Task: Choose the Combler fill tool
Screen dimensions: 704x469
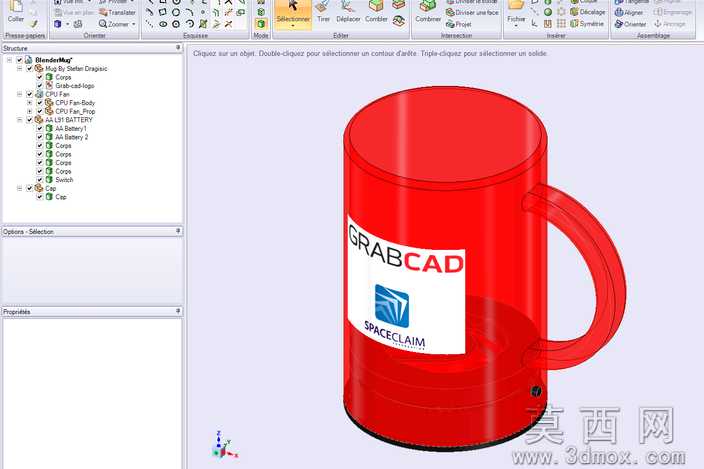Action: pyautogui.click(x=376, y=12)
